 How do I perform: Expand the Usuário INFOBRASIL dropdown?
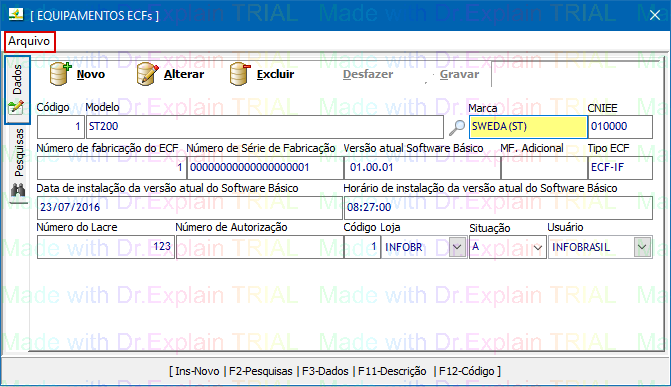pos(642,247)
